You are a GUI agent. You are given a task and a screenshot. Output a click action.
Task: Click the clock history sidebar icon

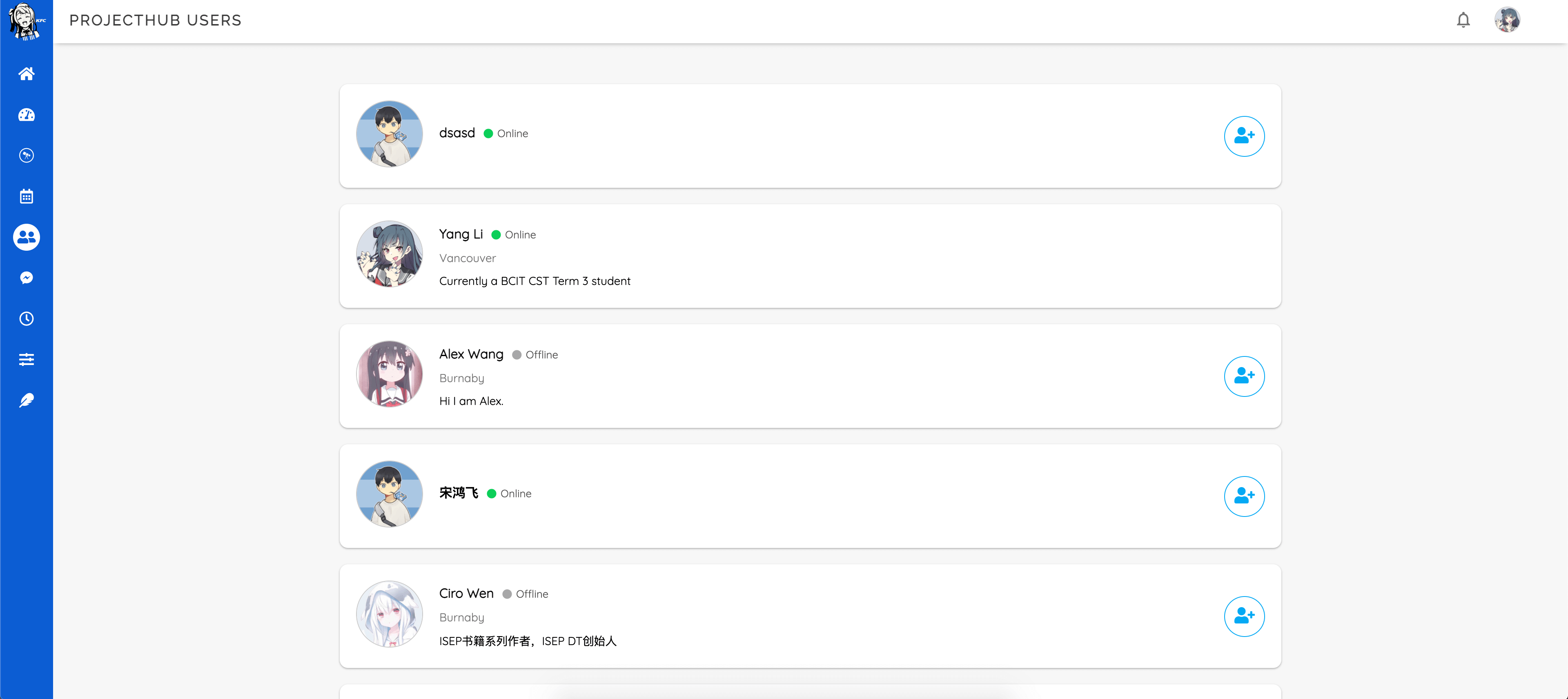26,318
